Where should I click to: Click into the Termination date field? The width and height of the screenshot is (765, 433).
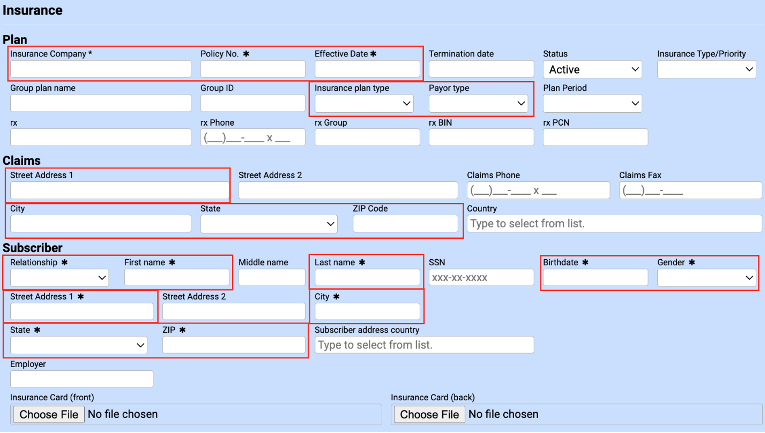point(481,69)
